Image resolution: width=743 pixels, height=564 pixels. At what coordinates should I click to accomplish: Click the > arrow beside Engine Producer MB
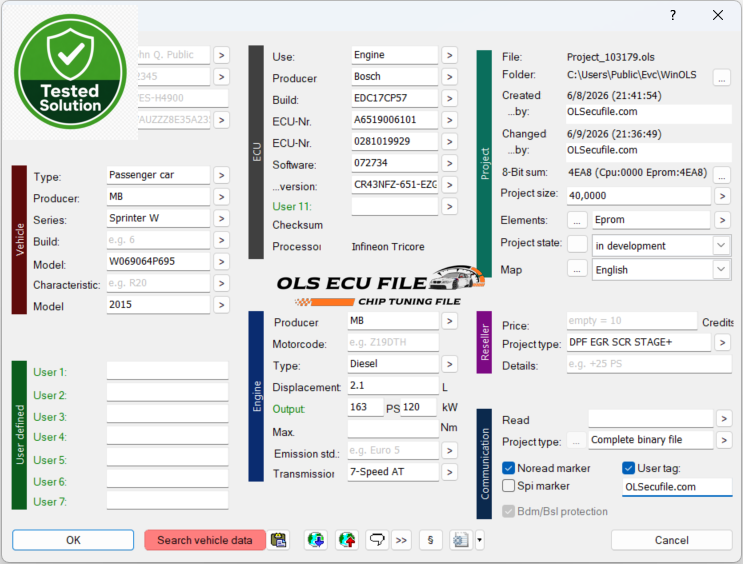point(450,321)
